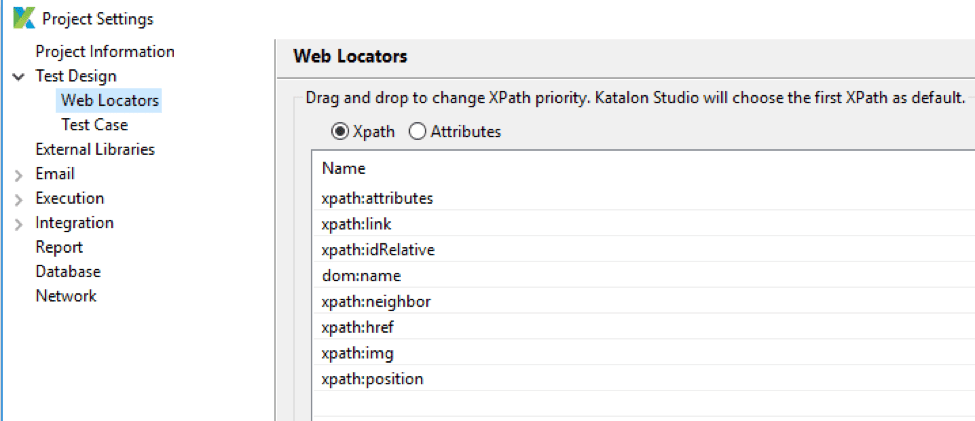Open the Database settings page
This screenshot has height=421, width=975.
(68, 272)
